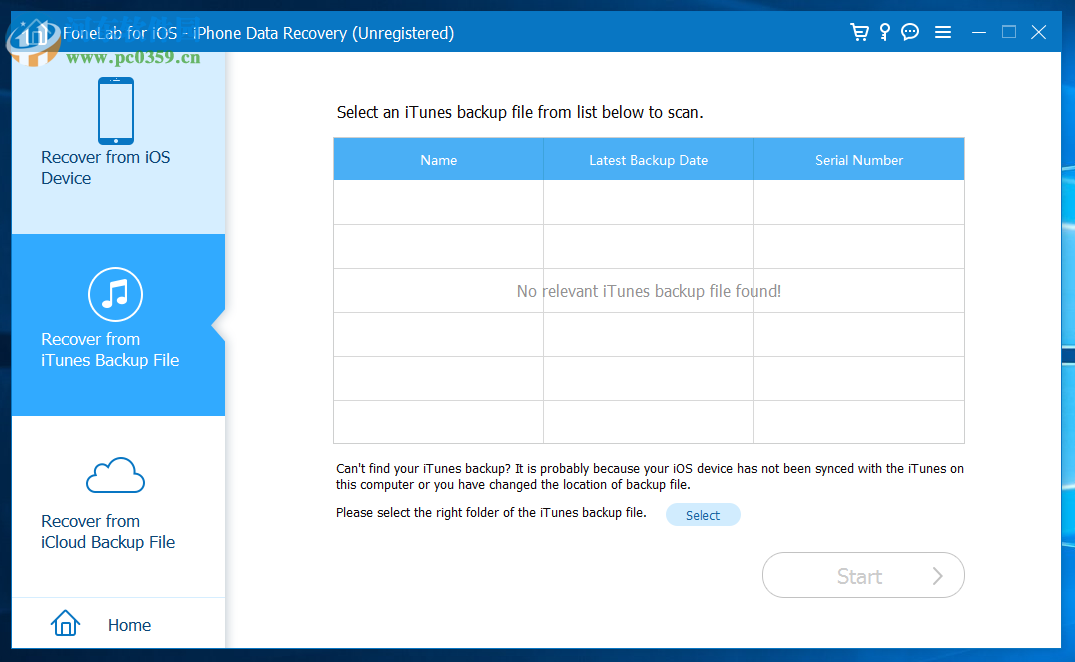The width and height of the screenshot is (1075, 662).
Task: Click the Name column header
Action: pos(438,159)
